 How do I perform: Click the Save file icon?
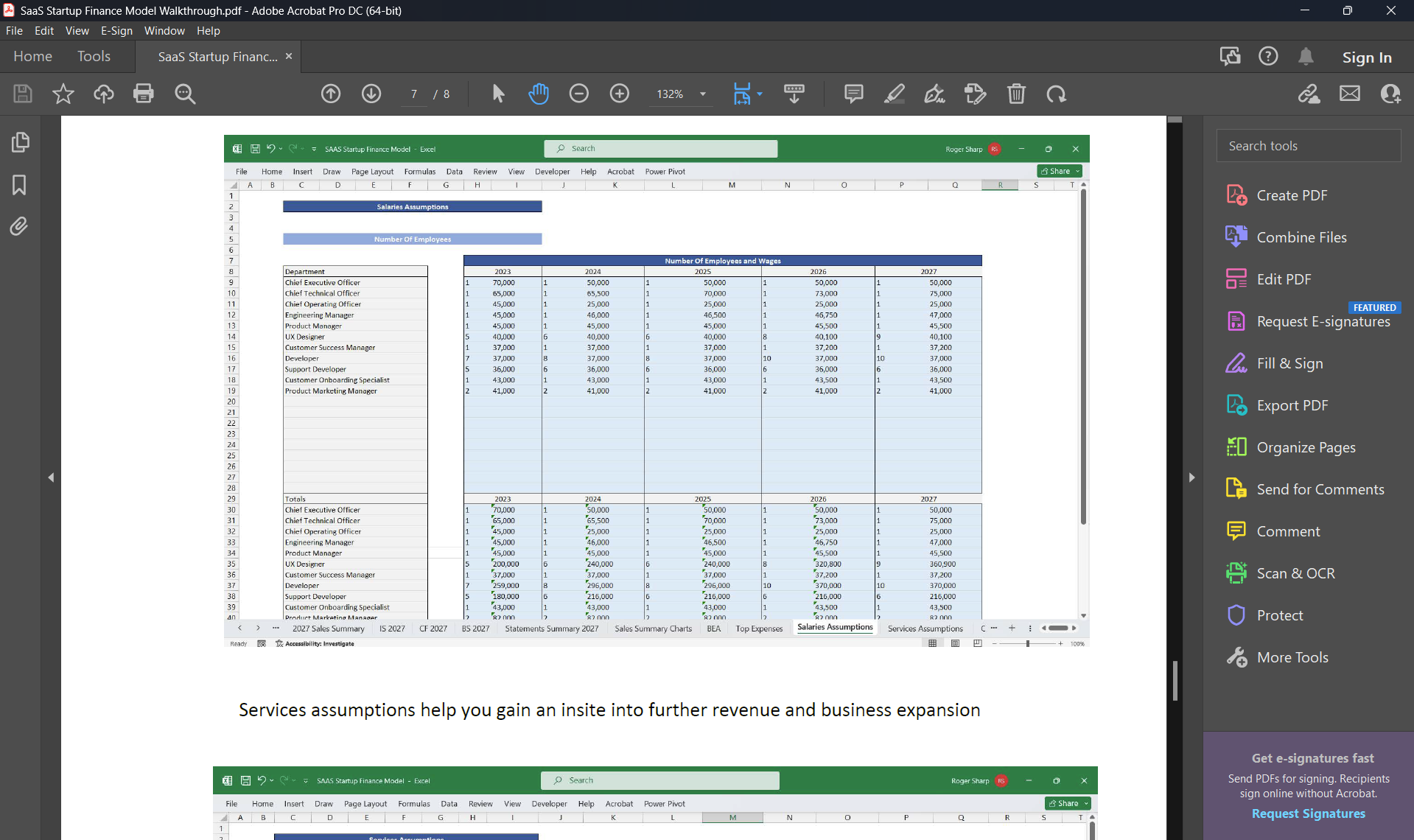(x=23, y=94)
